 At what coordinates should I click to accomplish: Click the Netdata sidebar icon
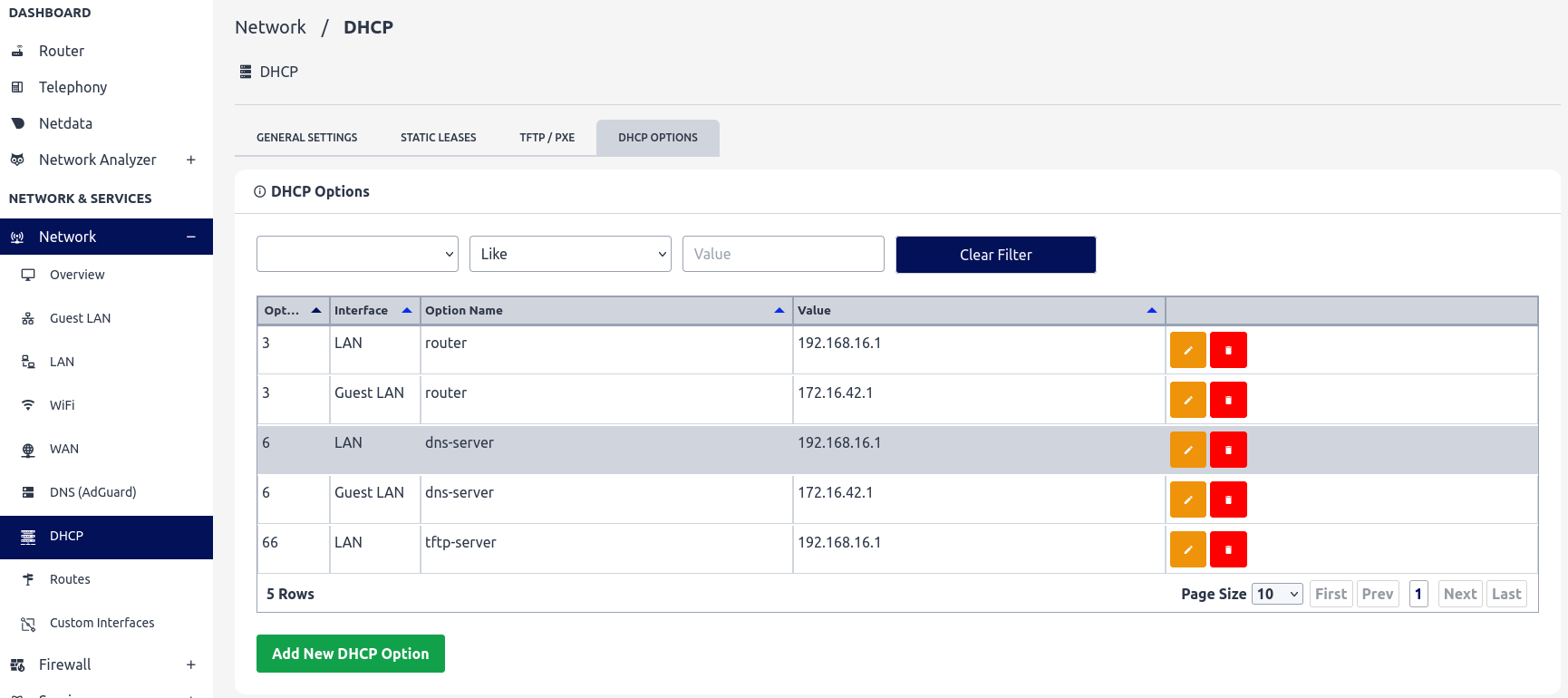pos(17,124)
